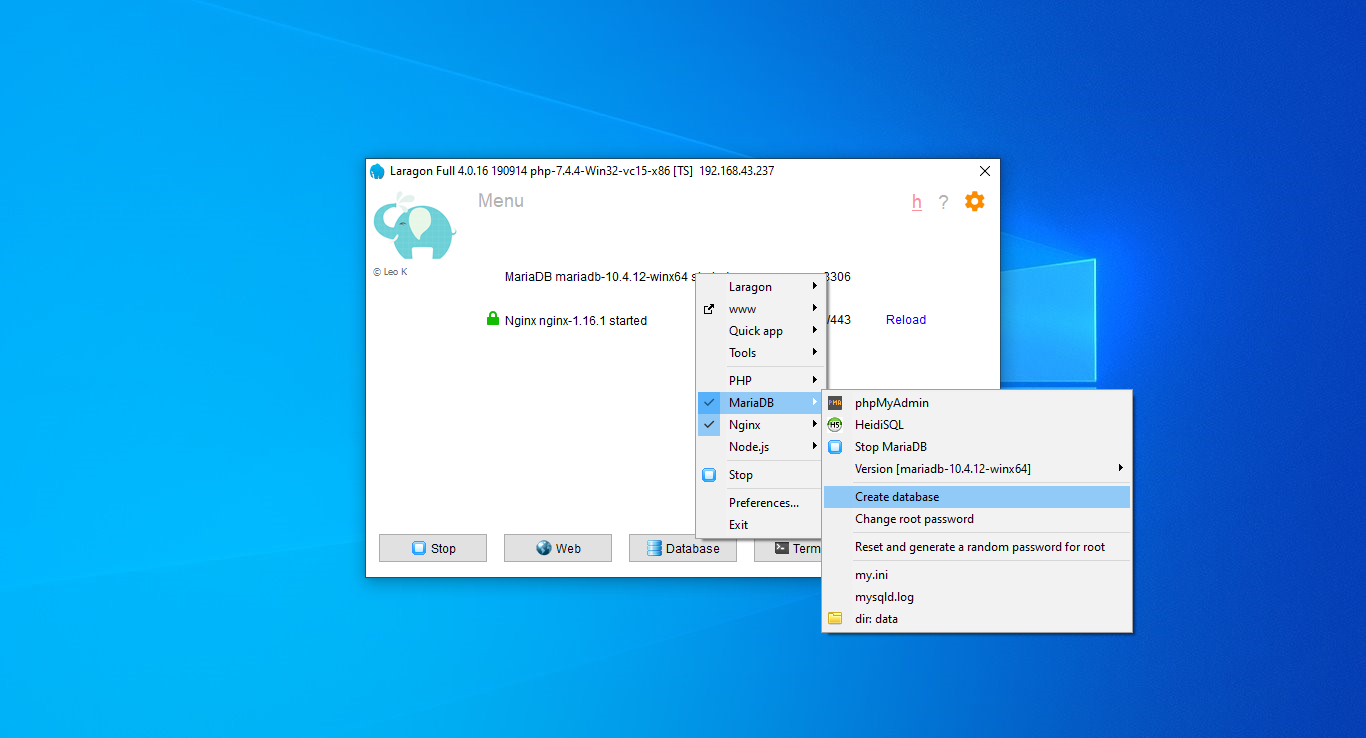Click the Reload link
Viewport: 1366px width, 738px height.
tap(905, 319)
